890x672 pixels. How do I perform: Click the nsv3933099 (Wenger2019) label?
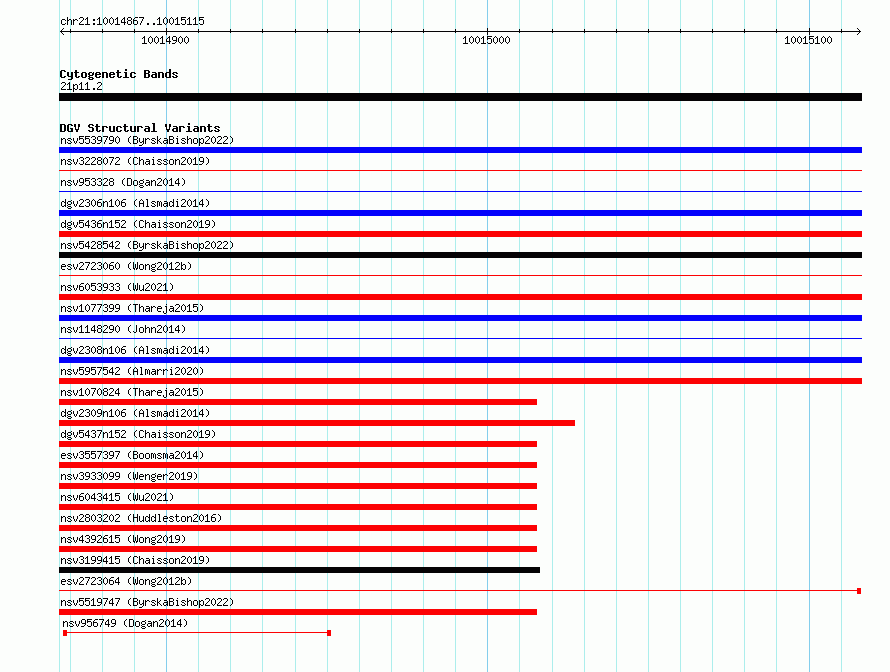pos(129,476)
